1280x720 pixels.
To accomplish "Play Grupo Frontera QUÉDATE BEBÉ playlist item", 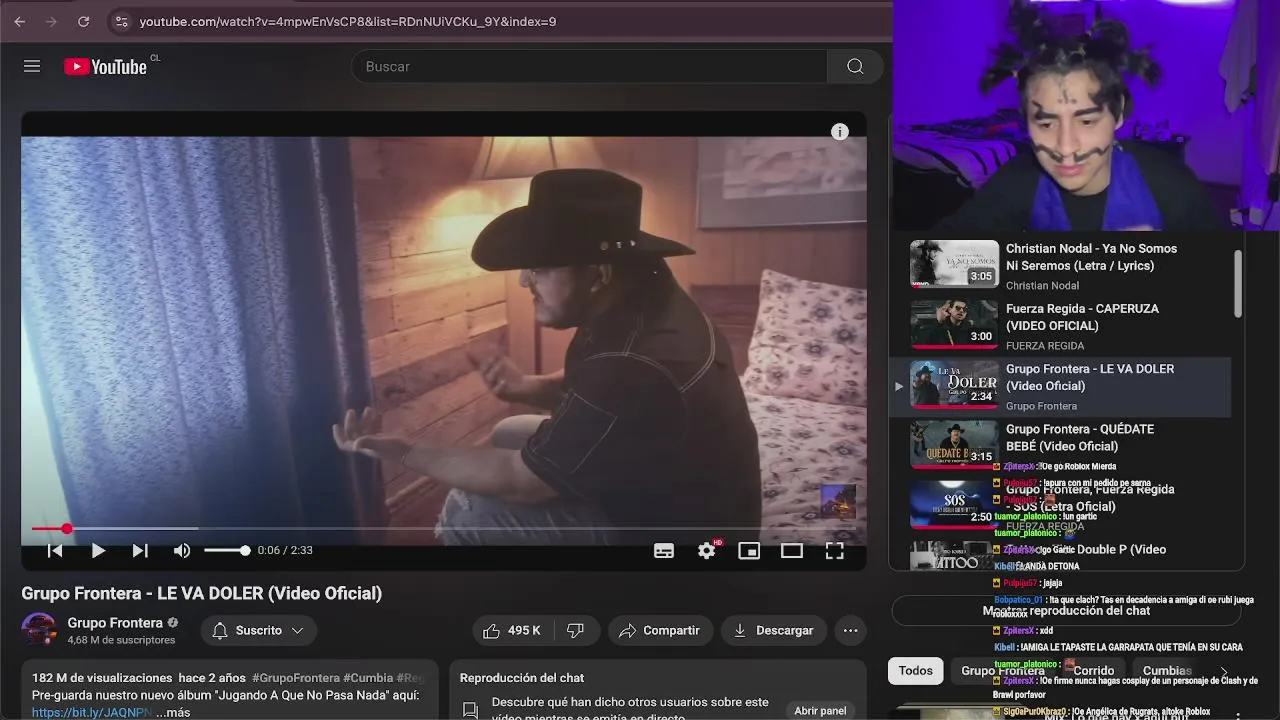I will coord(1060,446).
